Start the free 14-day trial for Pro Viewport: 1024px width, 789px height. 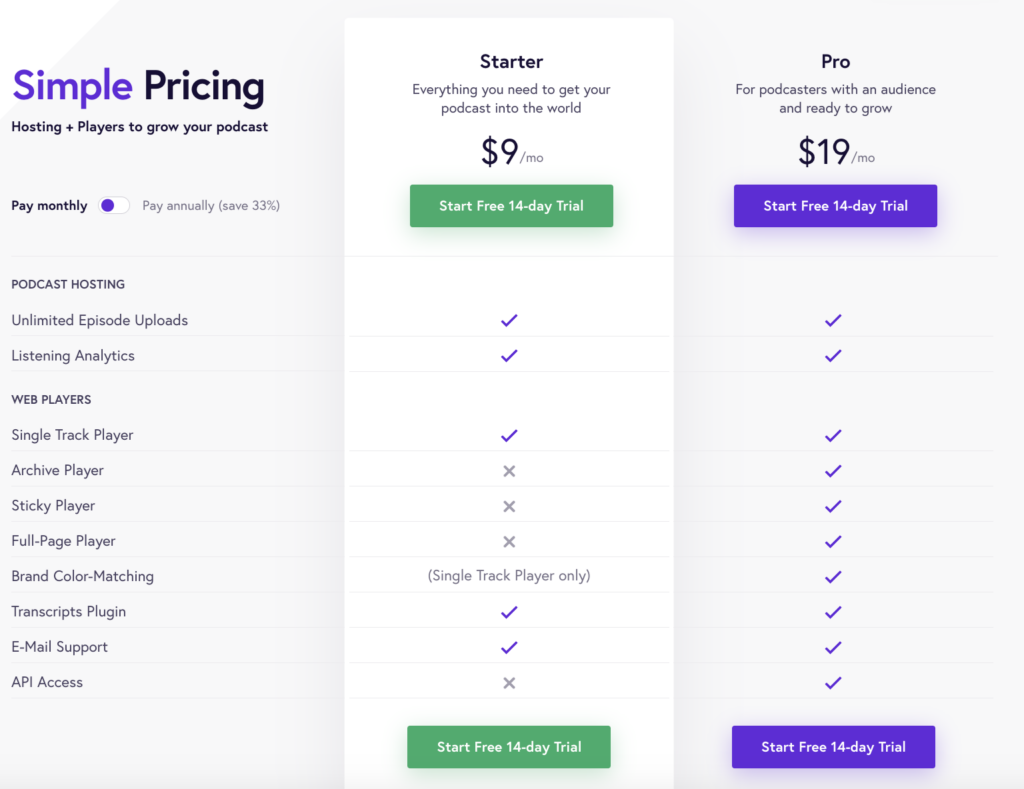tap(835, 205)
